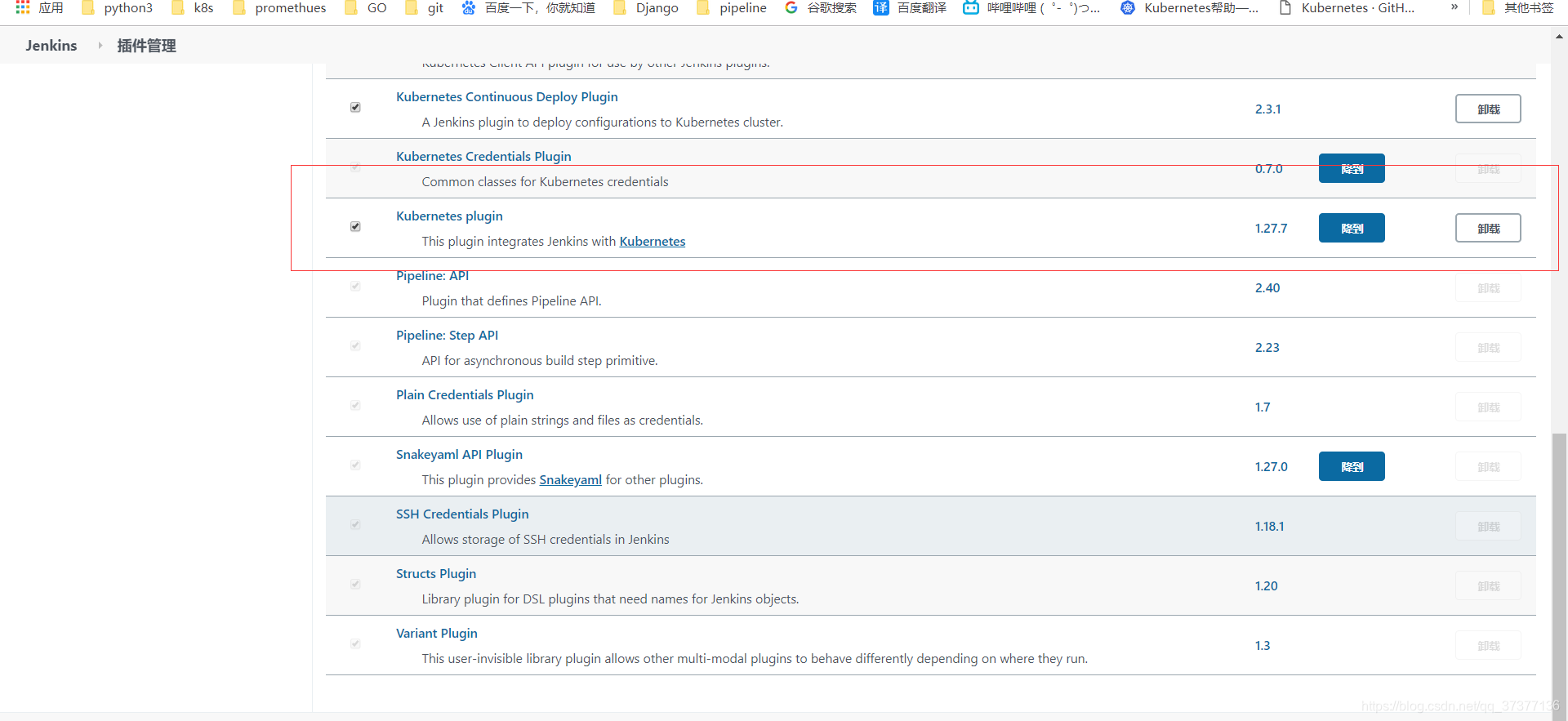The image size is (1568, 721).
Task: Open the plugin management breadcrumb
Action: tap(147, 46)
